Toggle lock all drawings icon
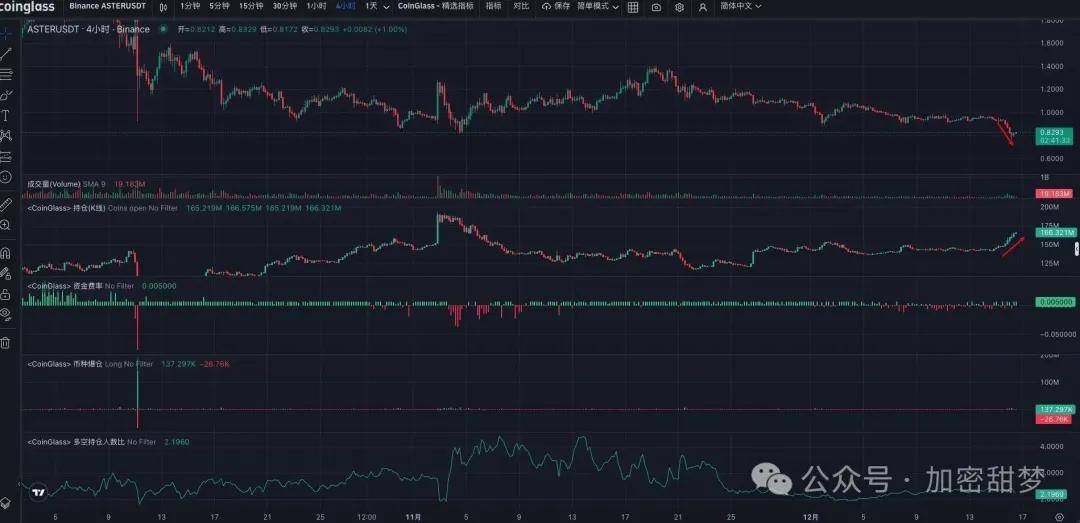The image size is (1080, 523). (x=6, y=290)
